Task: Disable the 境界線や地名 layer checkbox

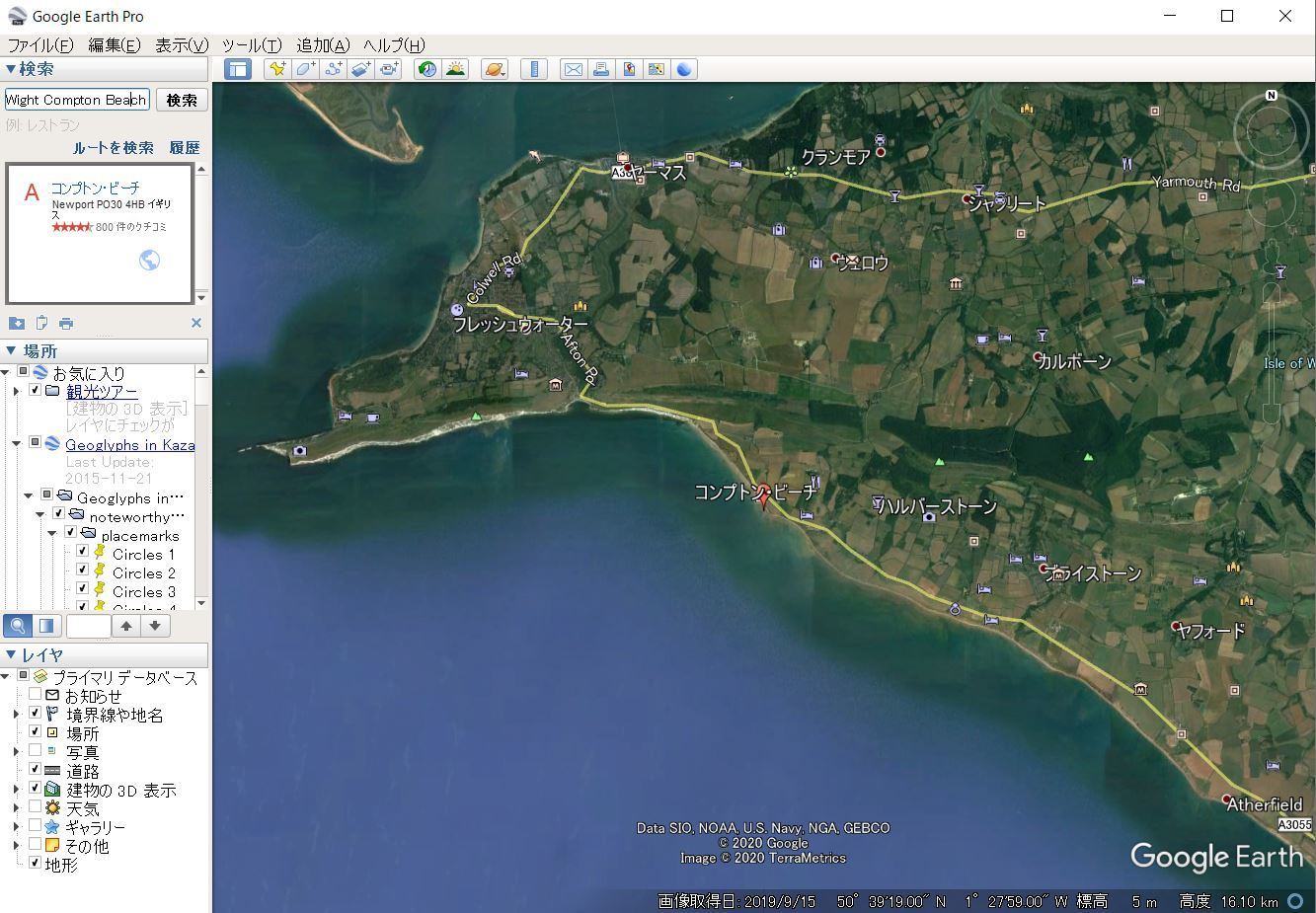Action: (x=35, y=714)
